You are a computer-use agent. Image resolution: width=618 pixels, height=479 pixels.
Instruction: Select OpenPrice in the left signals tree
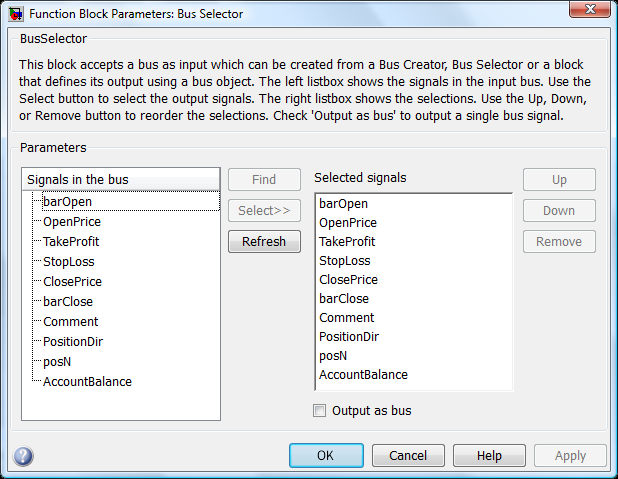point(72,222)
